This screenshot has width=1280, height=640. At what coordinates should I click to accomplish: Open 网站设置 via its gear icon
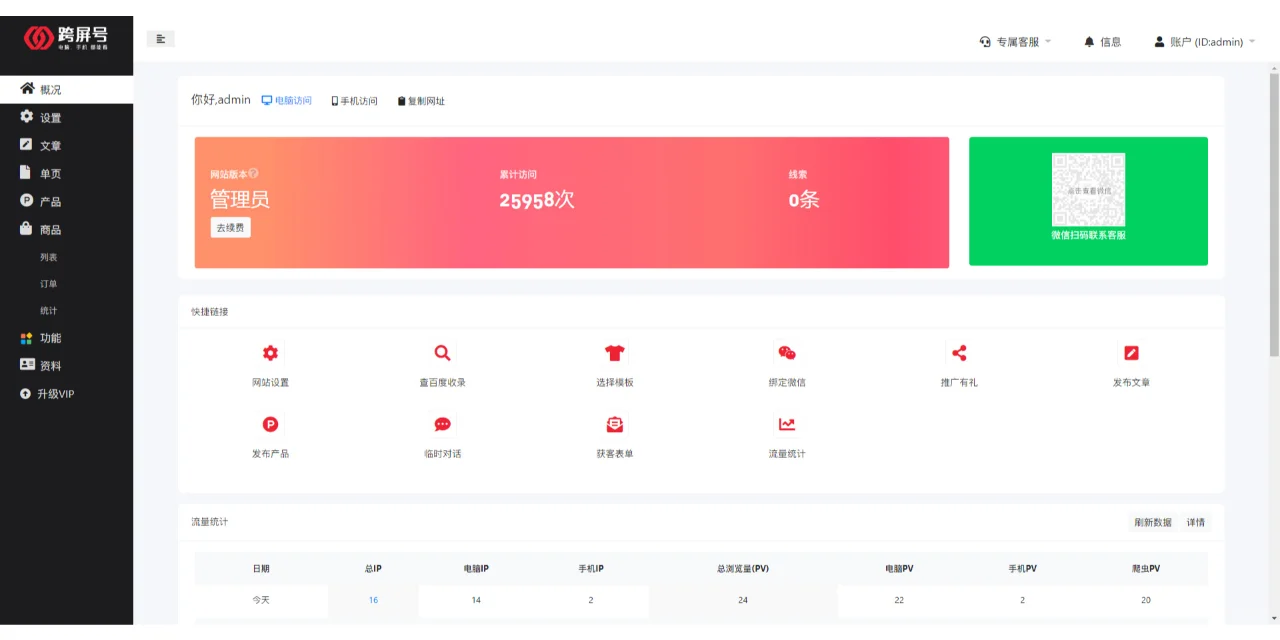pyautogui.click(x=270, y=353)
